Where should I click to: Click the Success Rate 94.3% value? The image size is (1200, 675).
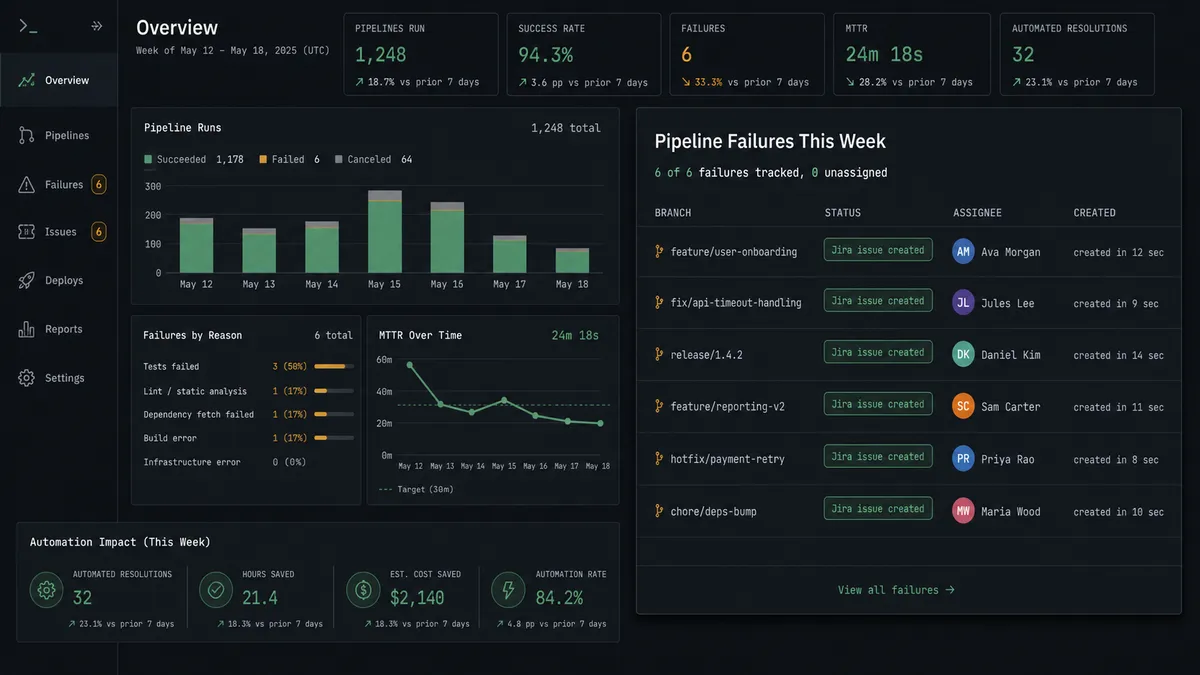pyautogui.click(x=546, y=55)
